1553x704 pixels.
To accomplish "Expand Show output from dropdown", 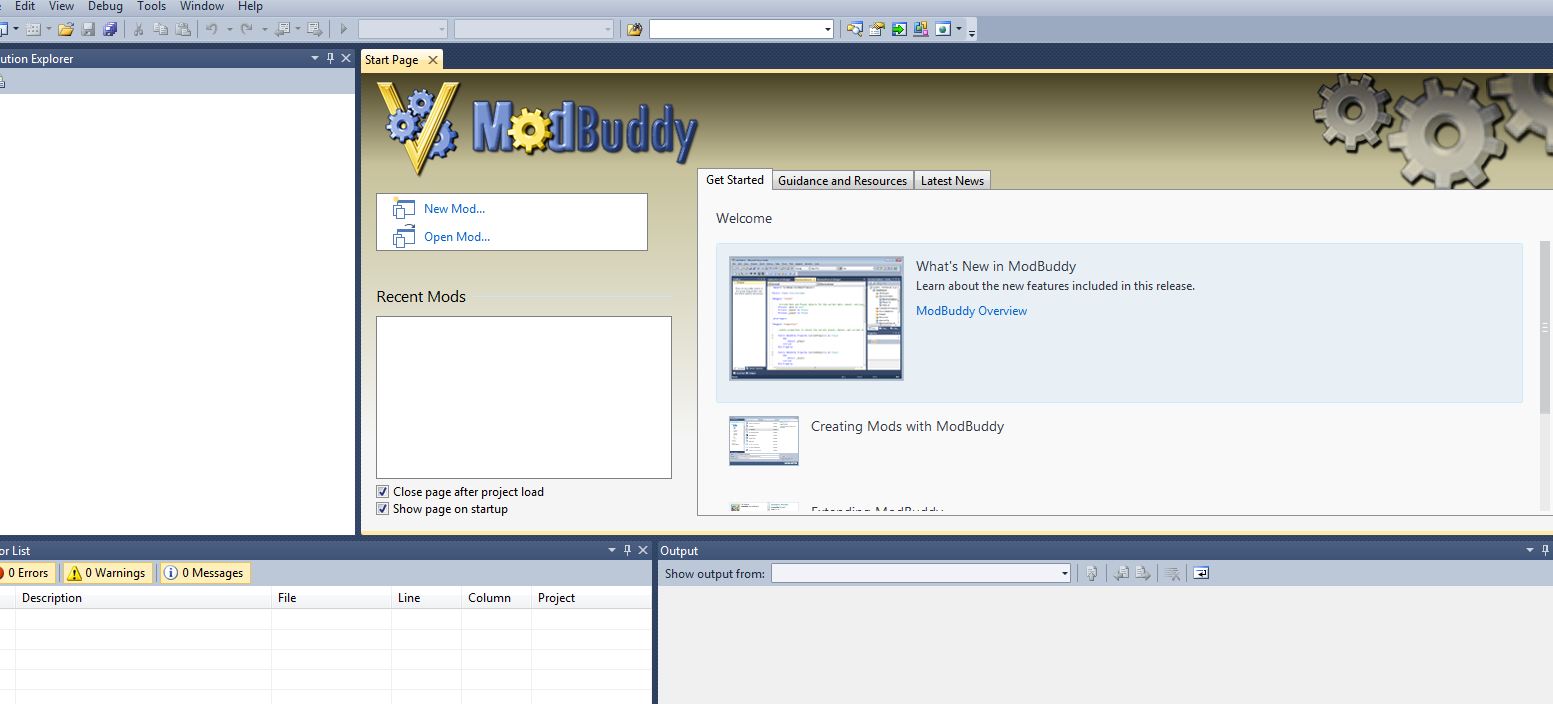I will coord(1064,573).
